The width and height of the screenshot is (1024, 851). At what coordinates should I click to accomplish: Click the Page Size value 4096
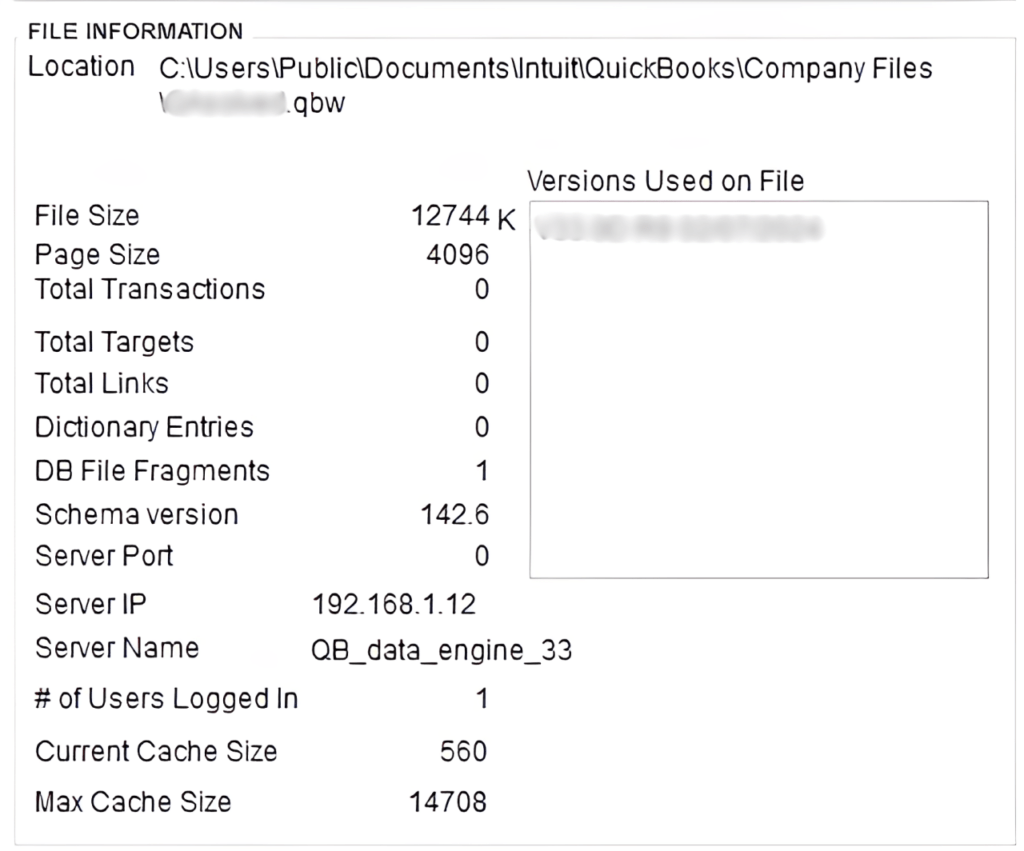coord(460,254)
